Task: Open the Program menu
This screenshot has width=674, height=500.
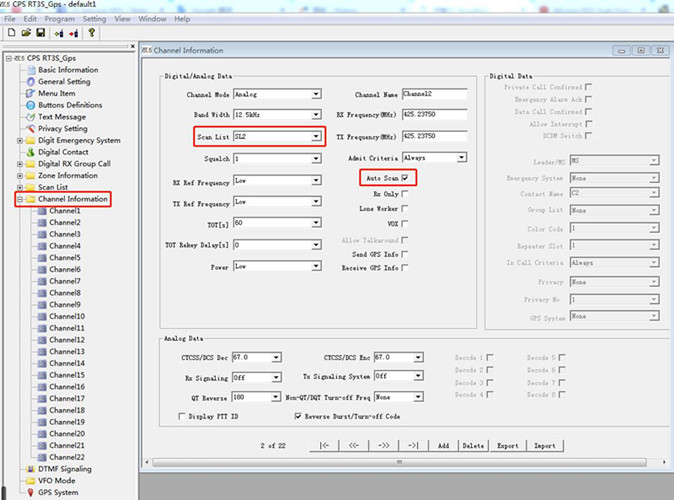Action: click(x=59, y=19)
